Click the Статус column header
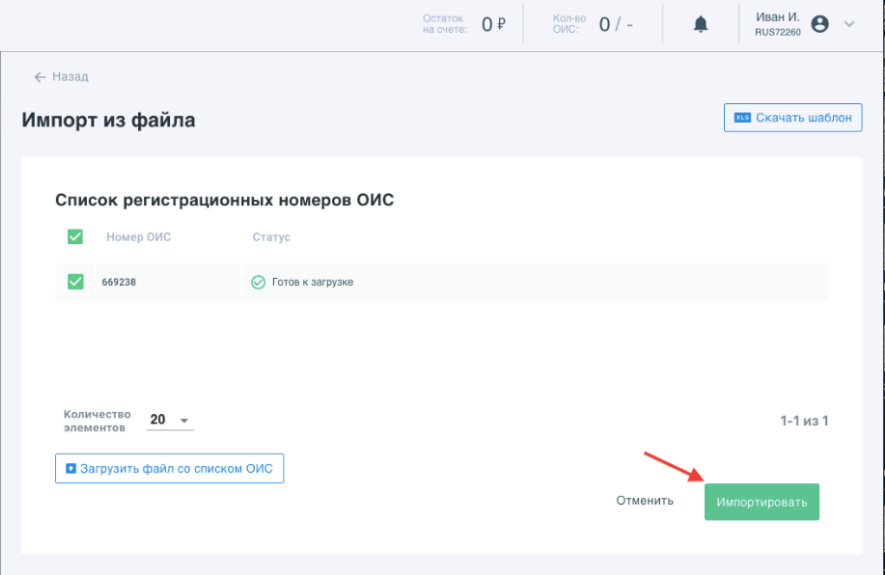 coord(271,237)
